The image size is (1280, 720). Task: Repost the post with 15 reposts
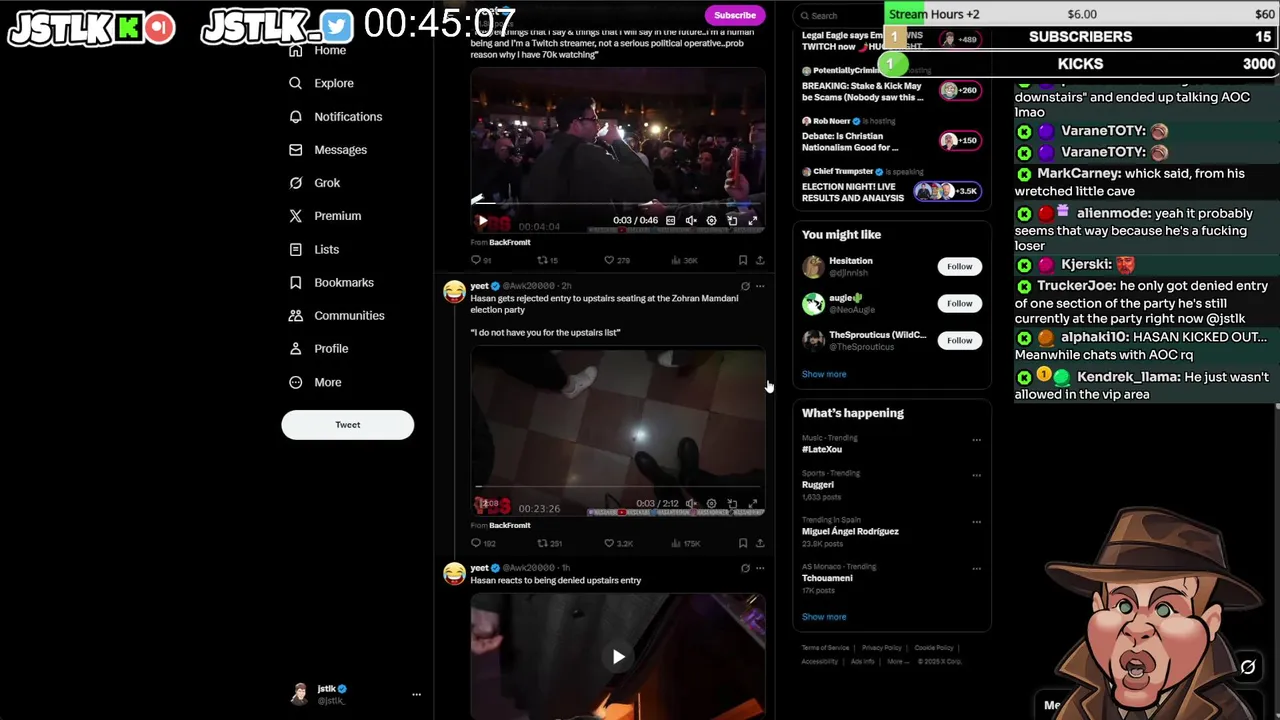point(547,260)
